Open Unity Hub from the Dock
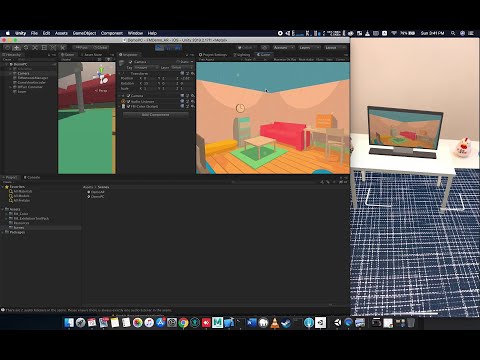 click(320, 322)
